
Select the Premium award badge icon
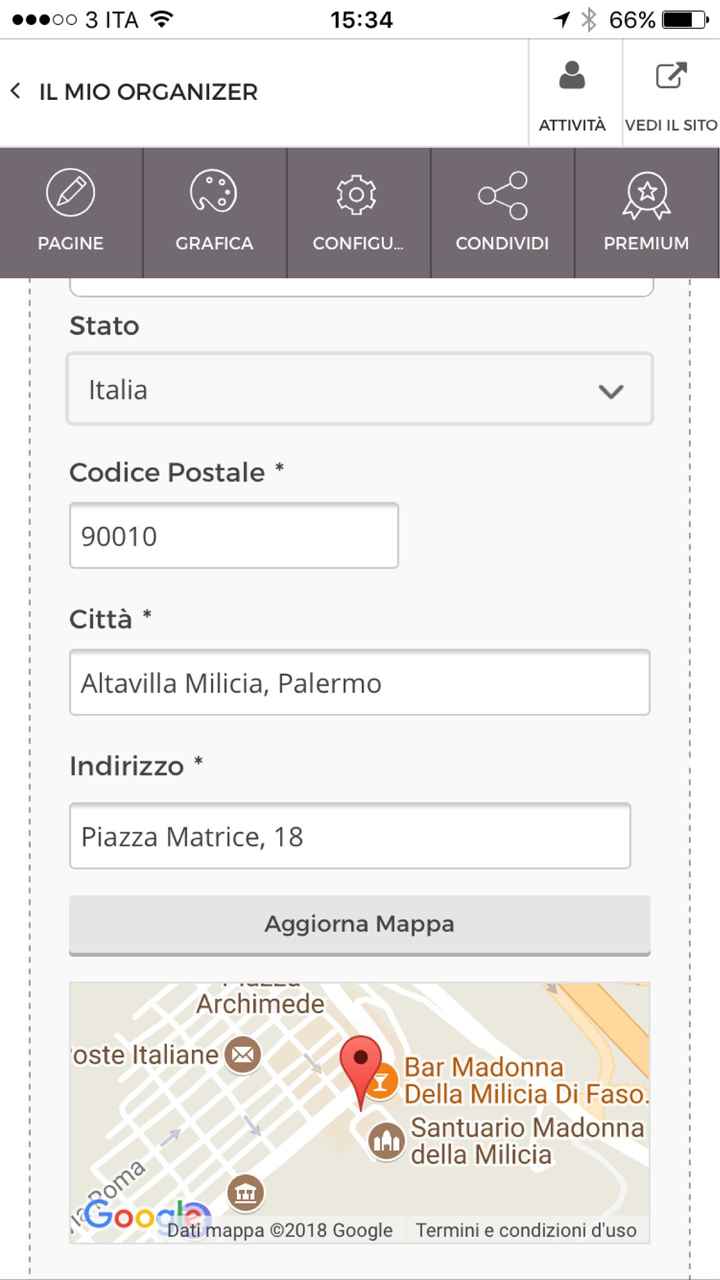coord(645,193)
